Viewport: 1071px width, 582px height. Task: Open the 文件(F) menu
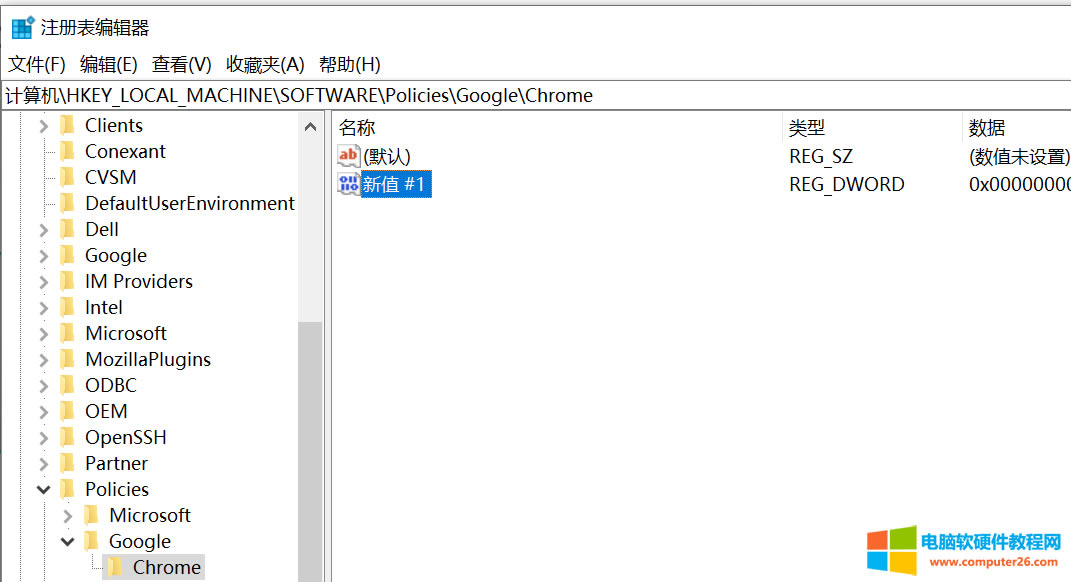pos(36,65)
